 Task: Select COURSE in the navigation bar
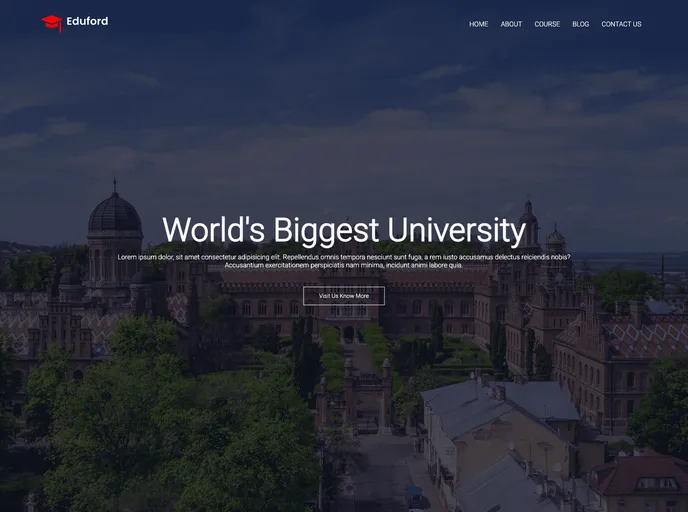click(x=547, y=24)
